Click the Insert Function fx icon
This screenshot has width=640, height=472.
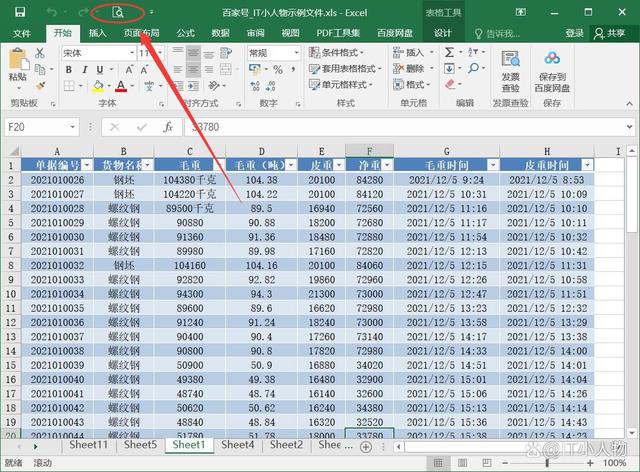168,127
